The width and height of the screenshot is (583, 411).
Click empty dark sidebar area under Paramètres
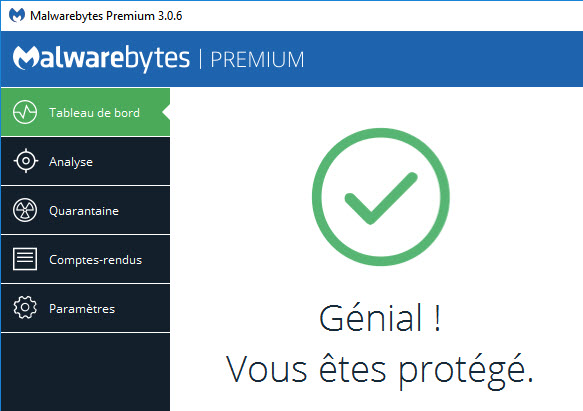coord(85,372)
